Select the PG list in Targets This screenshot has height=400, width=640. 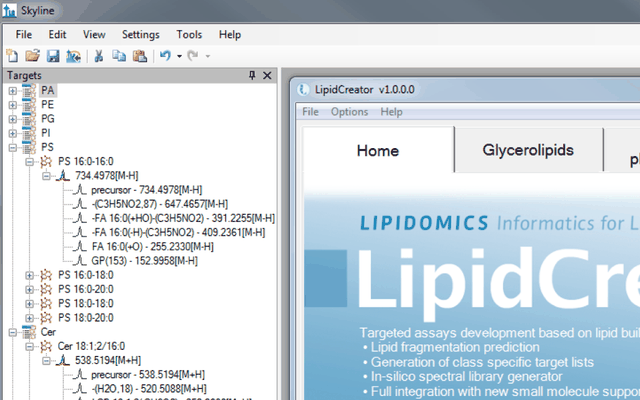coord(48,119)
